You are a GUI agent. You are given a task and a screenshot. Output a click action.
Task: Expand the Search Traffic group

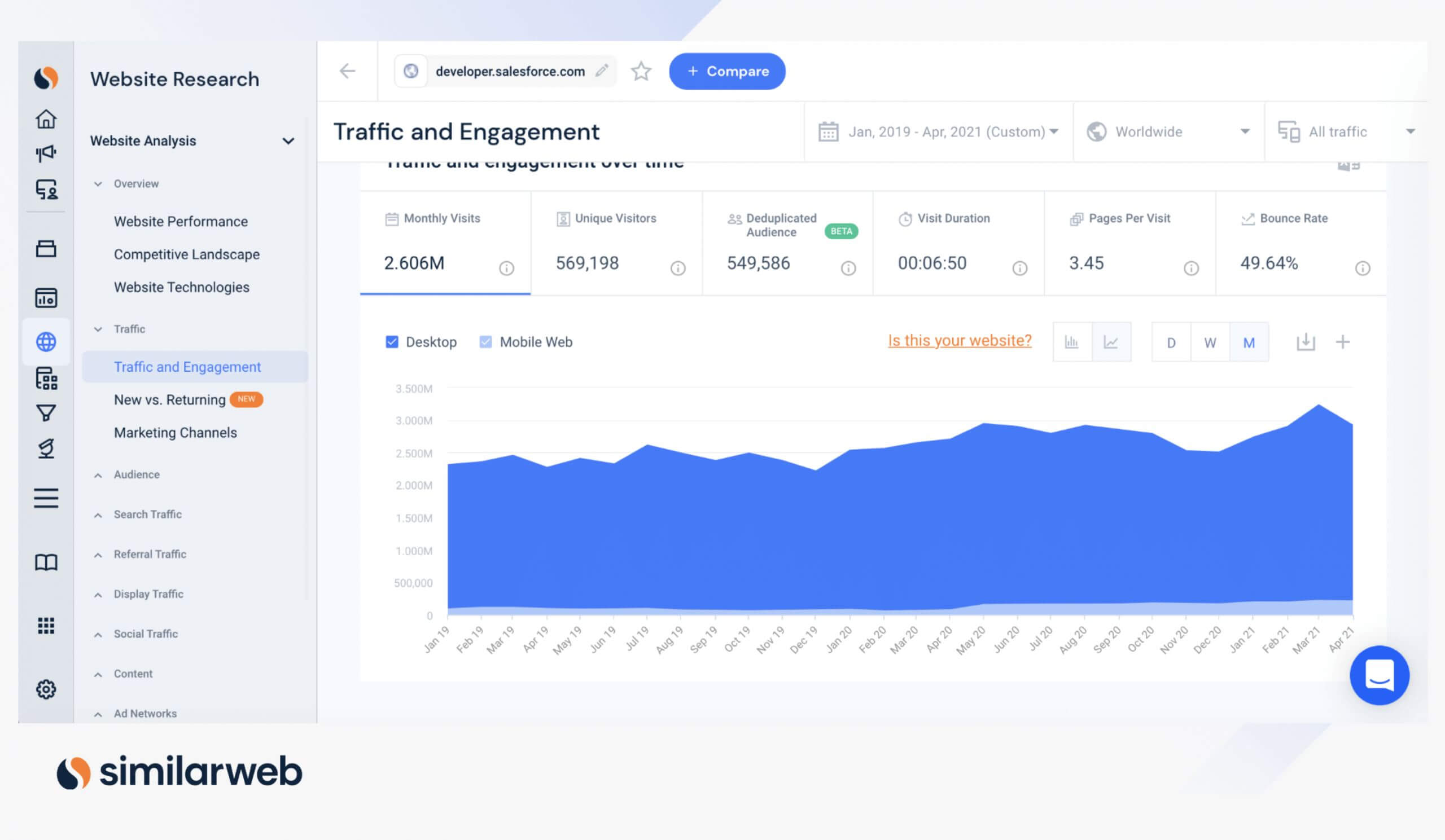tap(98, 515)
